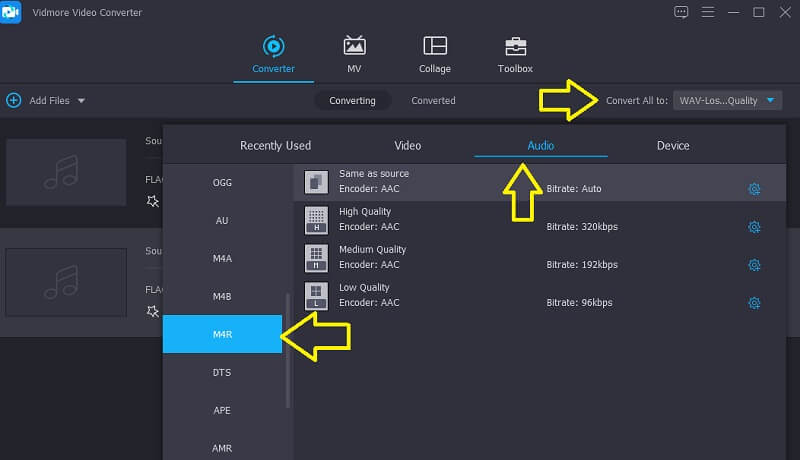This screenshot has width=800, height=460.
Task: Select the first audio file thumbnail
Action: [x=66, y=172]
